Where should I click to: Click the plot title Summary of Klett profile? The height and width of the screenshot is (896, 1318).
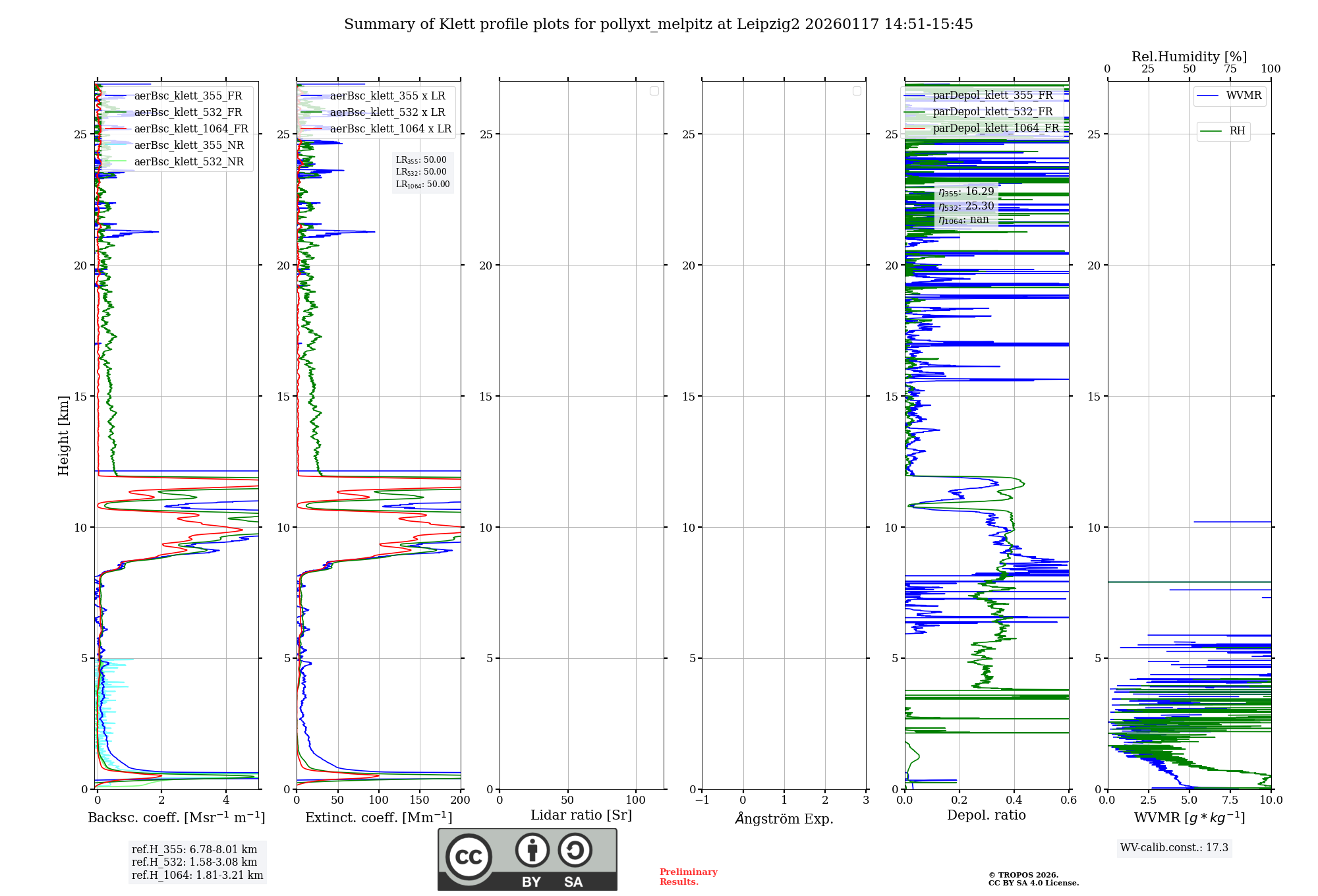(658, 24)
